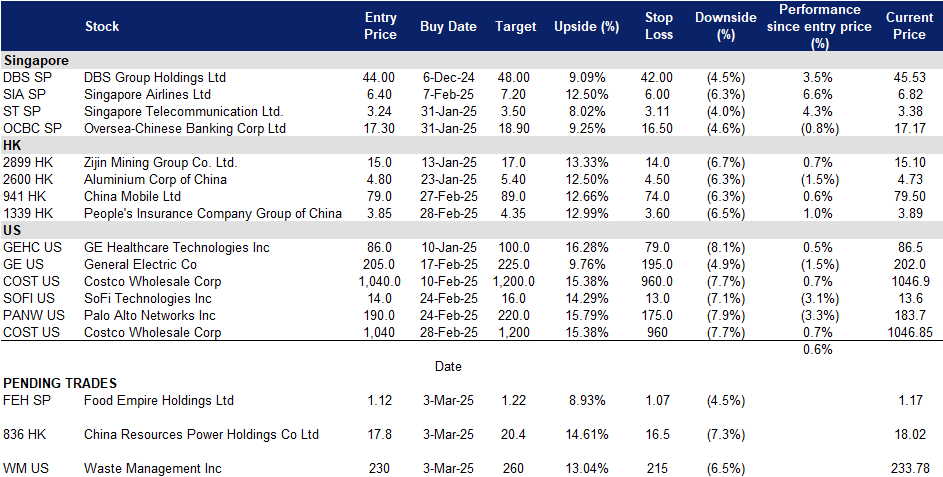
Task: Select China Resources Power Holdings Co Ltd
Action: (x=201, y=434)
